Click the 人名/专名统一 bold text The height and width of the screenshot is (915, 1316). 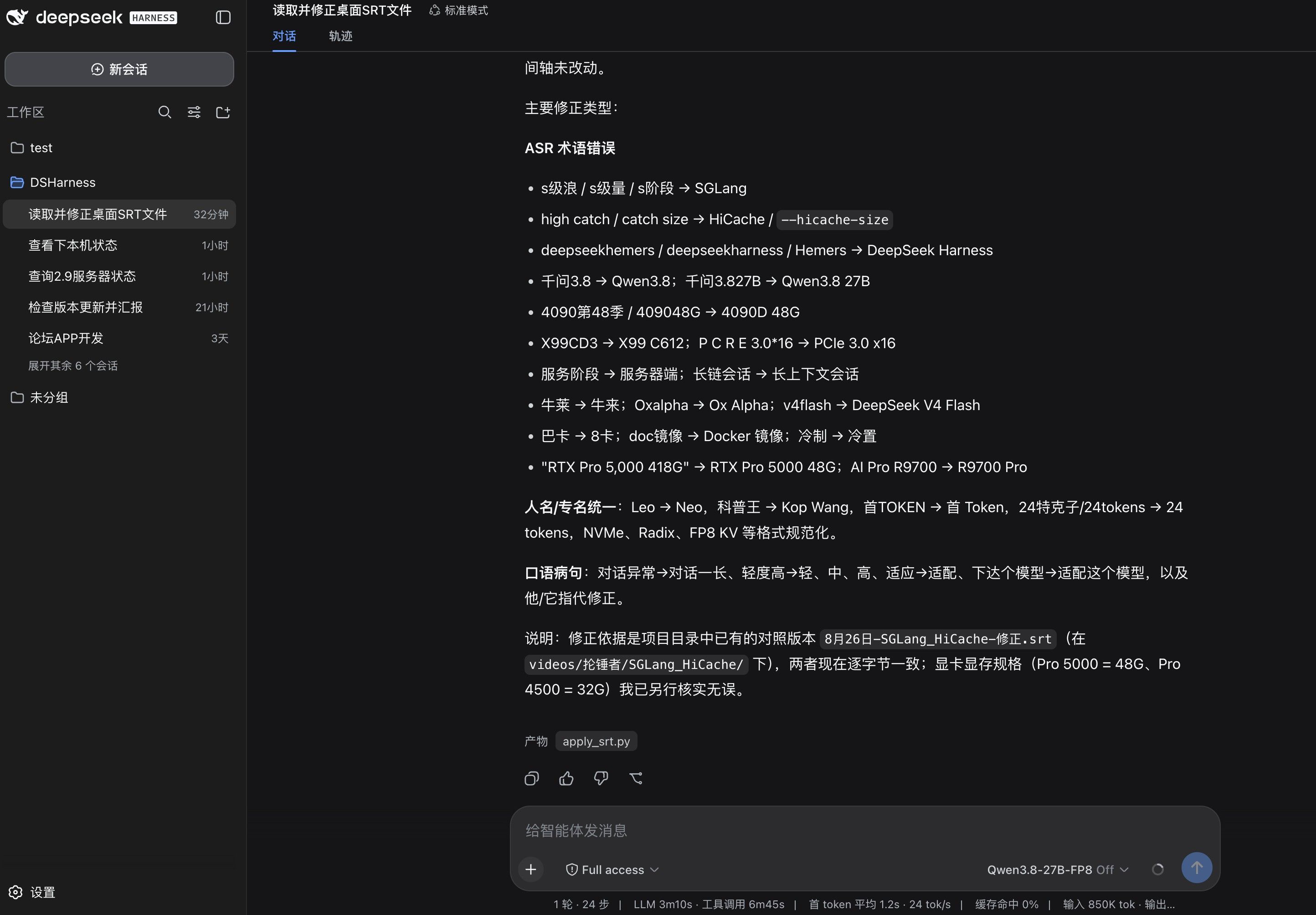[x=570, y=507]
